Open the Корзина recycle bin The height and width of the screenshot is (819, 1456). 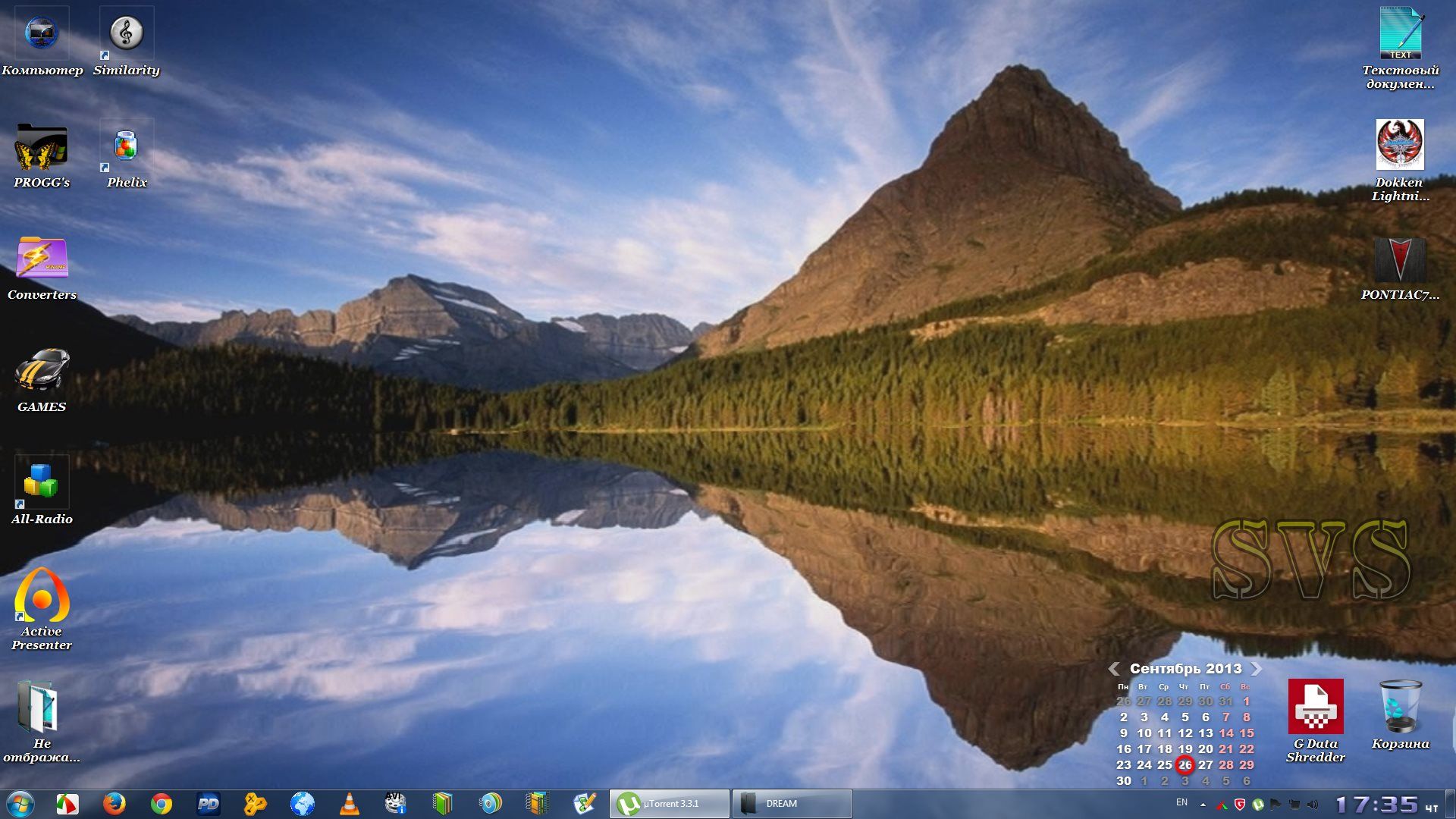(1400, 714)
